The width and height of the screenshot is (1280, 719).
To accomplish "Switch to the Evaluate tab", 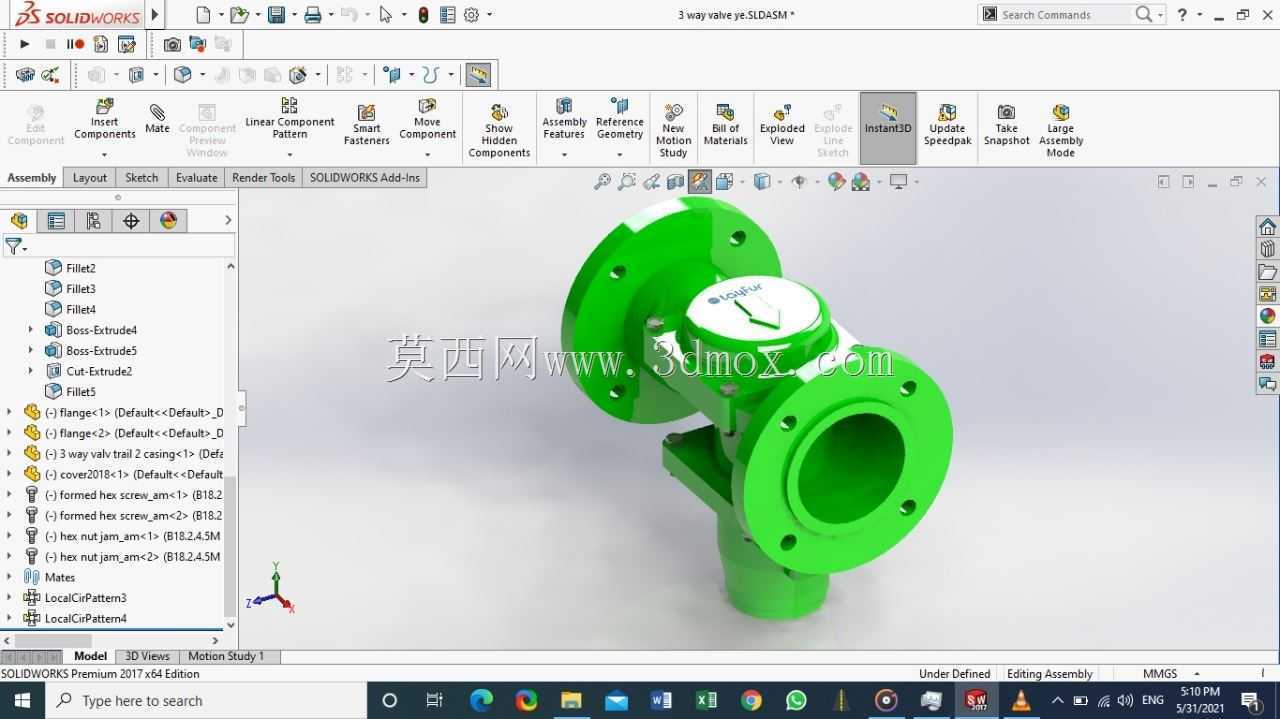I will (196, 178).
